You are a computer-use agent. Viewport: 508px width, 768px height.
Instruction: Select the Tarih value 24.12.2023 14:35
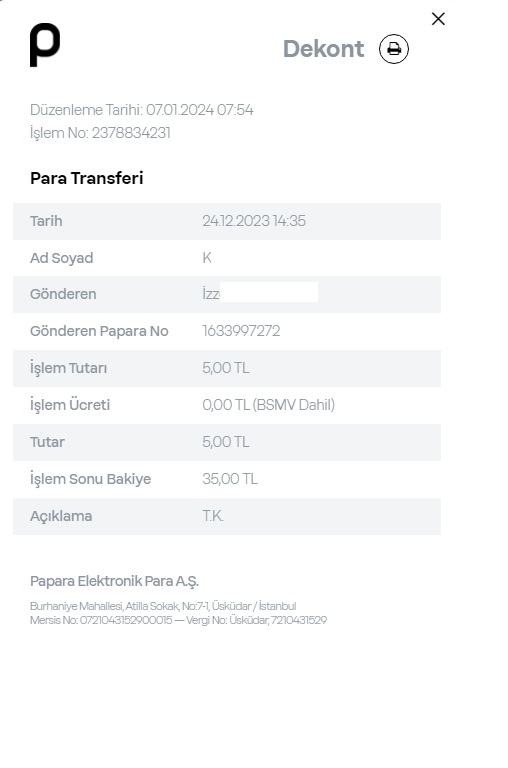(254, 221)
